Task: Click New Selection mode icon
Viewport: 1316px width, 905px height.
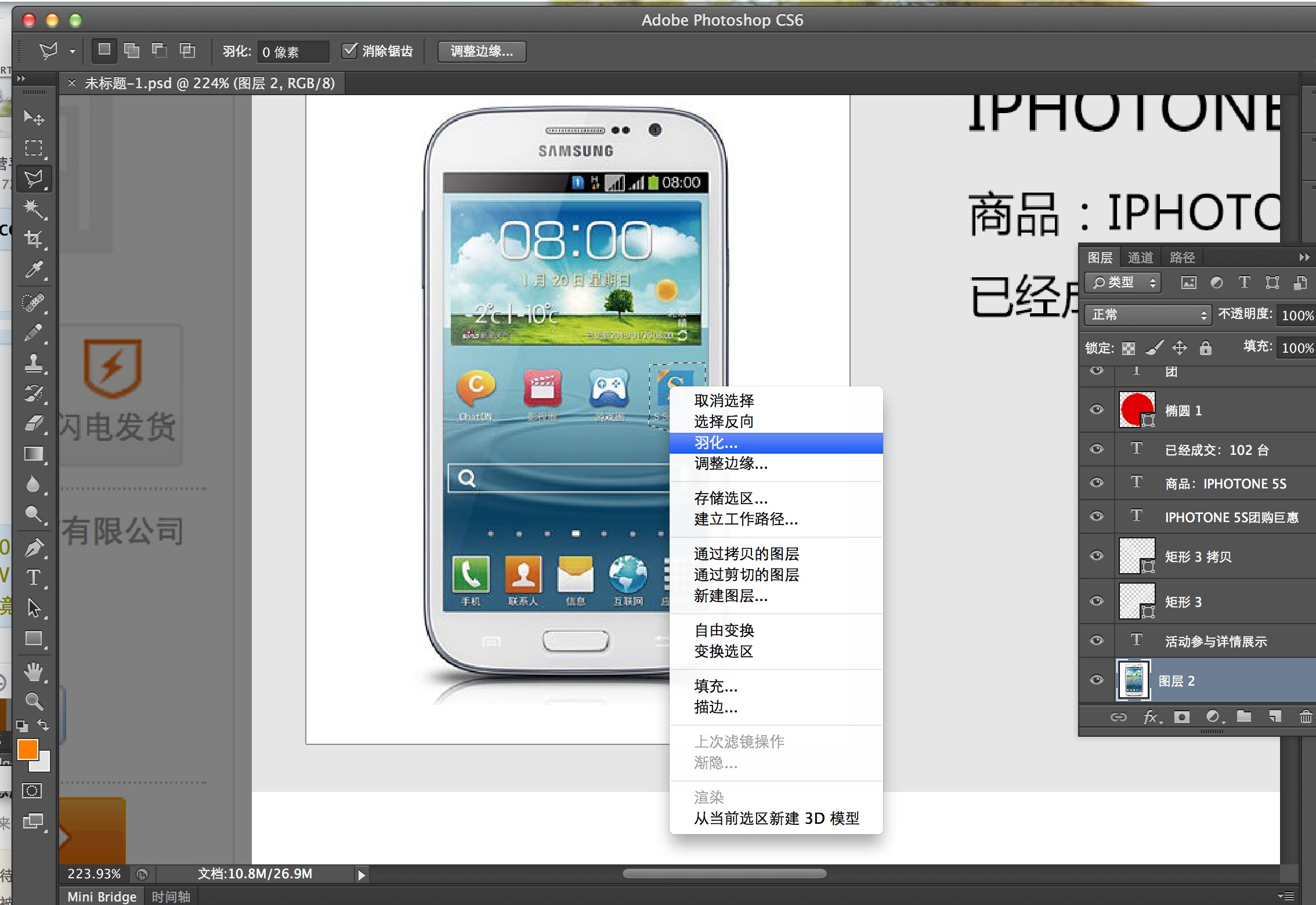Action: [x=104, y=50]
